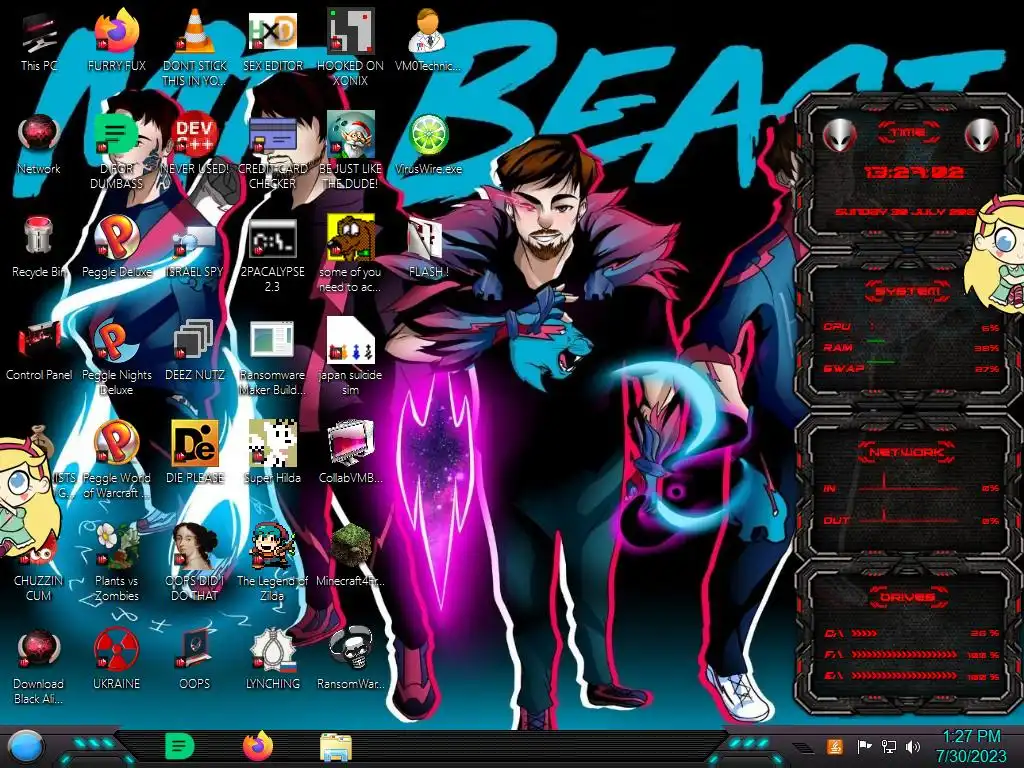This screenshot has width=1024, height=768.
Task: Click the orange Java tray icon
Action: (x=835, y=746)
